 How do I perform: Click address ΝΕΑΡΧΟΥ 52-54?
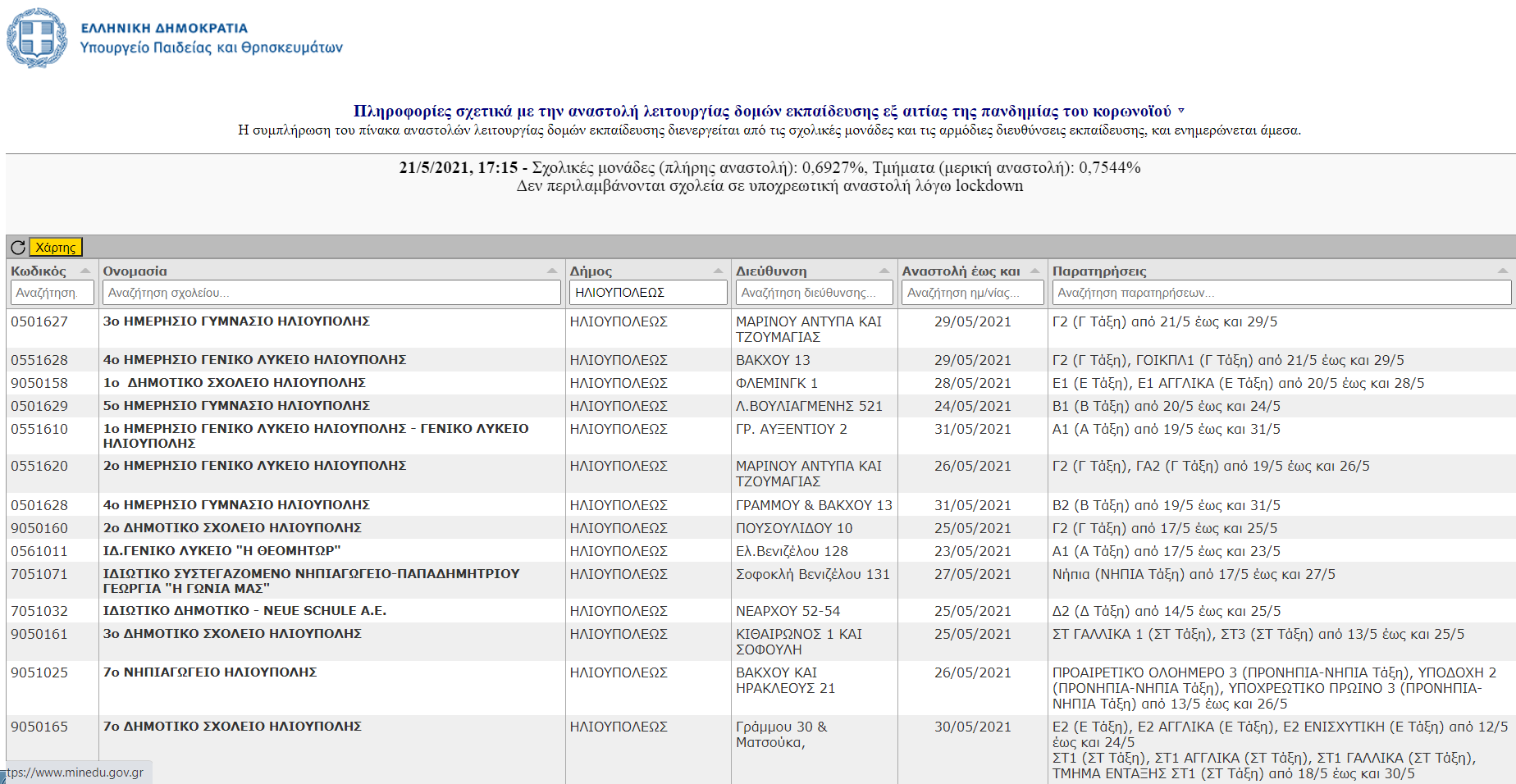point(788,611)
